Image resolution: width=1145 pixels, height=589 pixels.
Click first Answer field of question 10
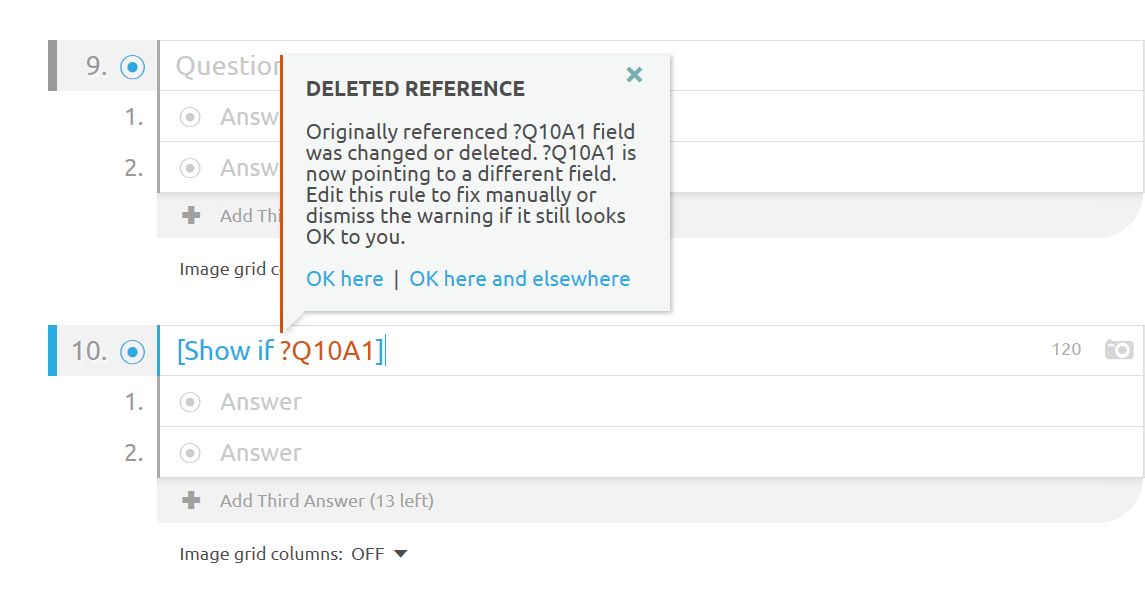(x=650, y=401)
